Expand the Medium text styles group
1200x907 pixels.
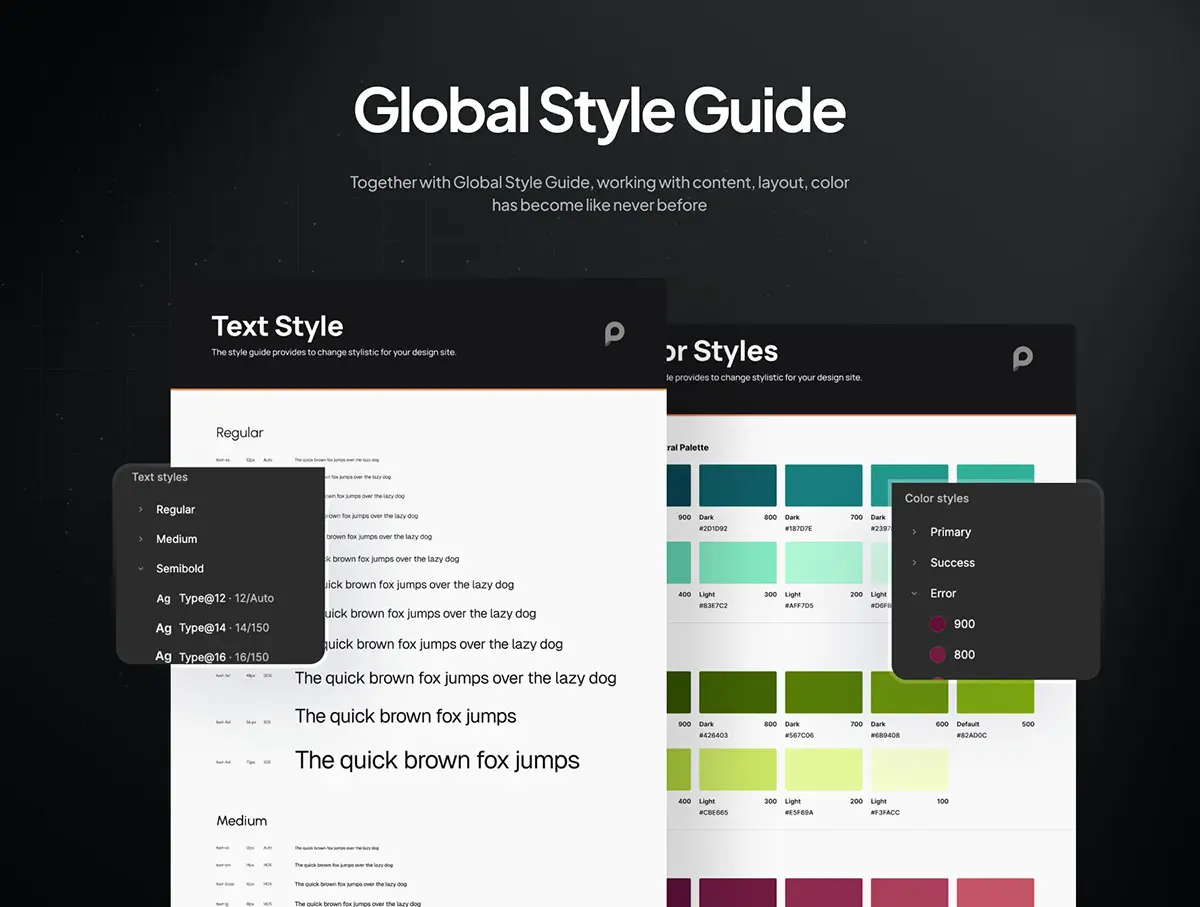(x=141, y=539)
